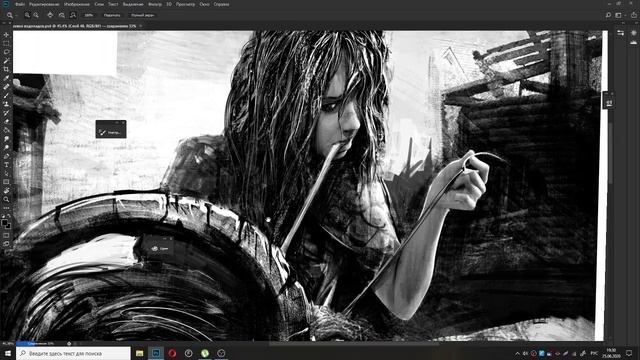Viewport: 640px width, 360px height.
Task: Open the Слои menu
Action: coord(99,4)
